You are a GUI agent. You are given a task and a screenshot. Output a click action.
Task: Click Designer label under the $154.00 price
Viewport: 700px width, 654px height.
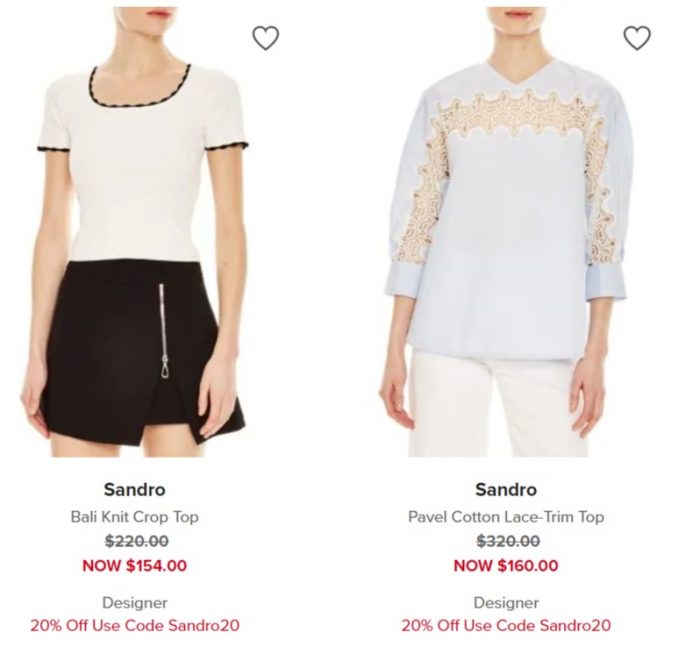(134, 603)
